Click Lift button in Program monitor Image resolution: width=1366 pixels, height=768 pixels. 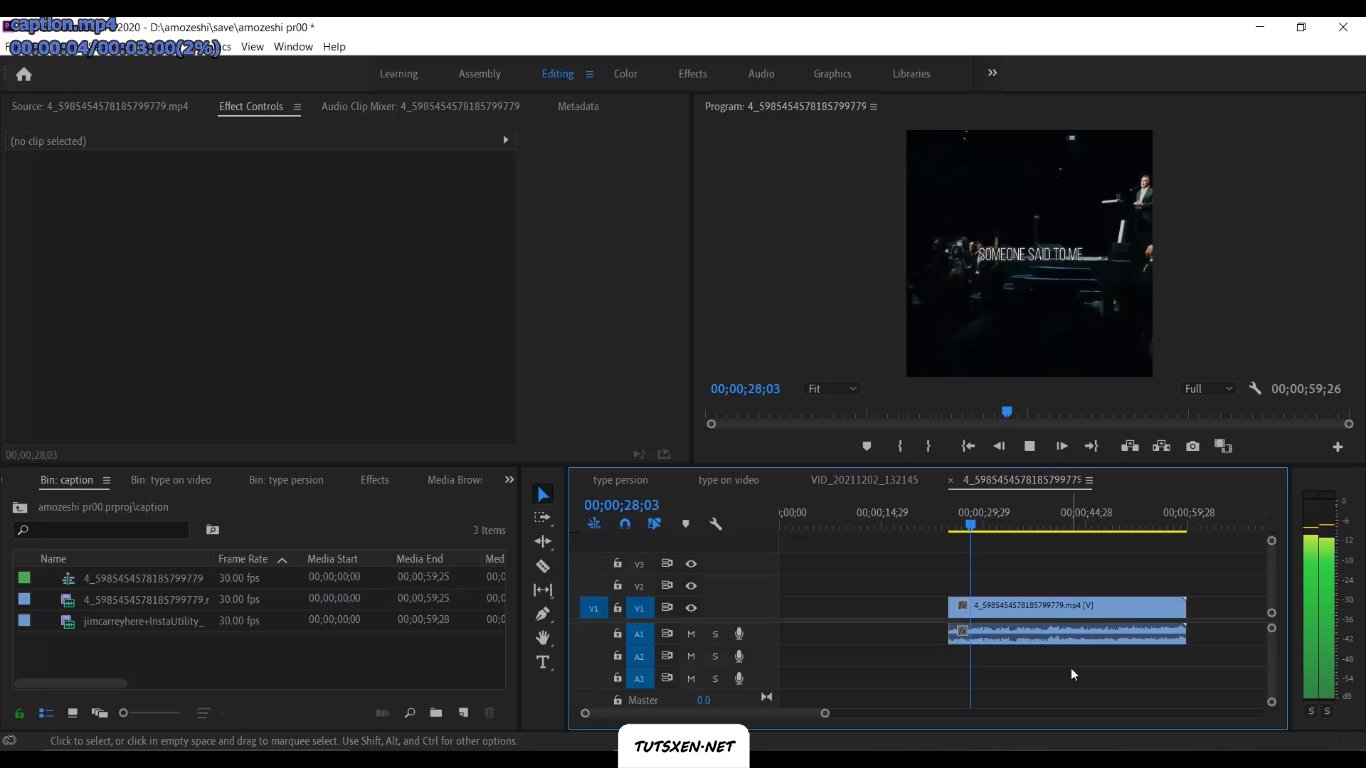[x=1130, y=446]
